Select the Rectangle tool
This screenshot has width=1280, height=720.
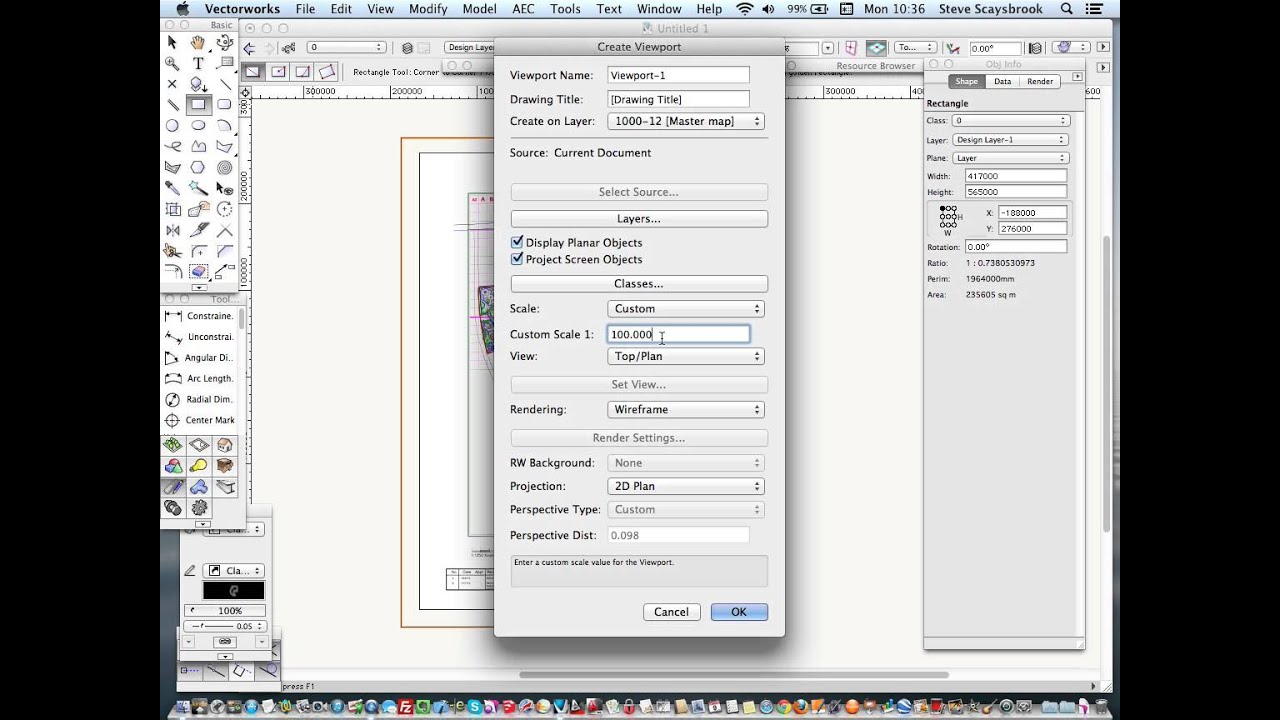tap(198, 104)
